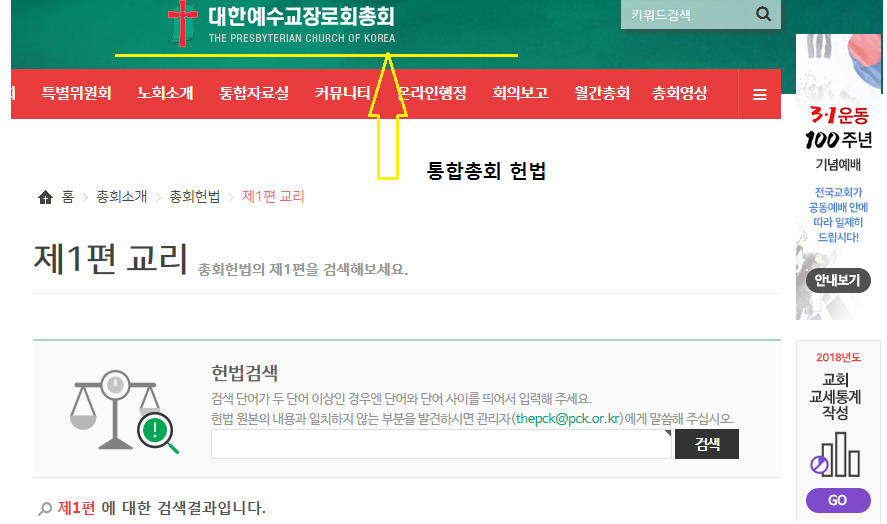Screen dimensions: 887x524
Task: Click the 총회헌법 breadcrumb link
Action: 195,197
